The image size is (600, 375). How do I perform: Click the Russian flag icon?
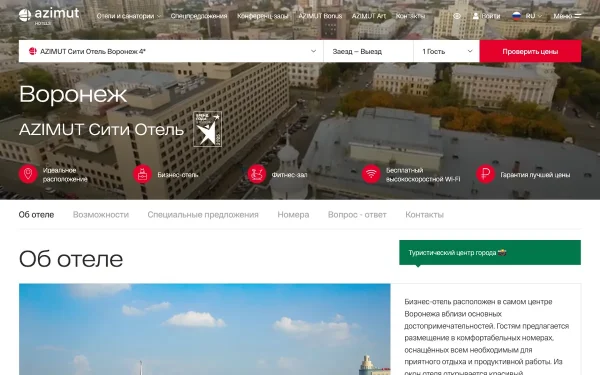coord(517,16)
